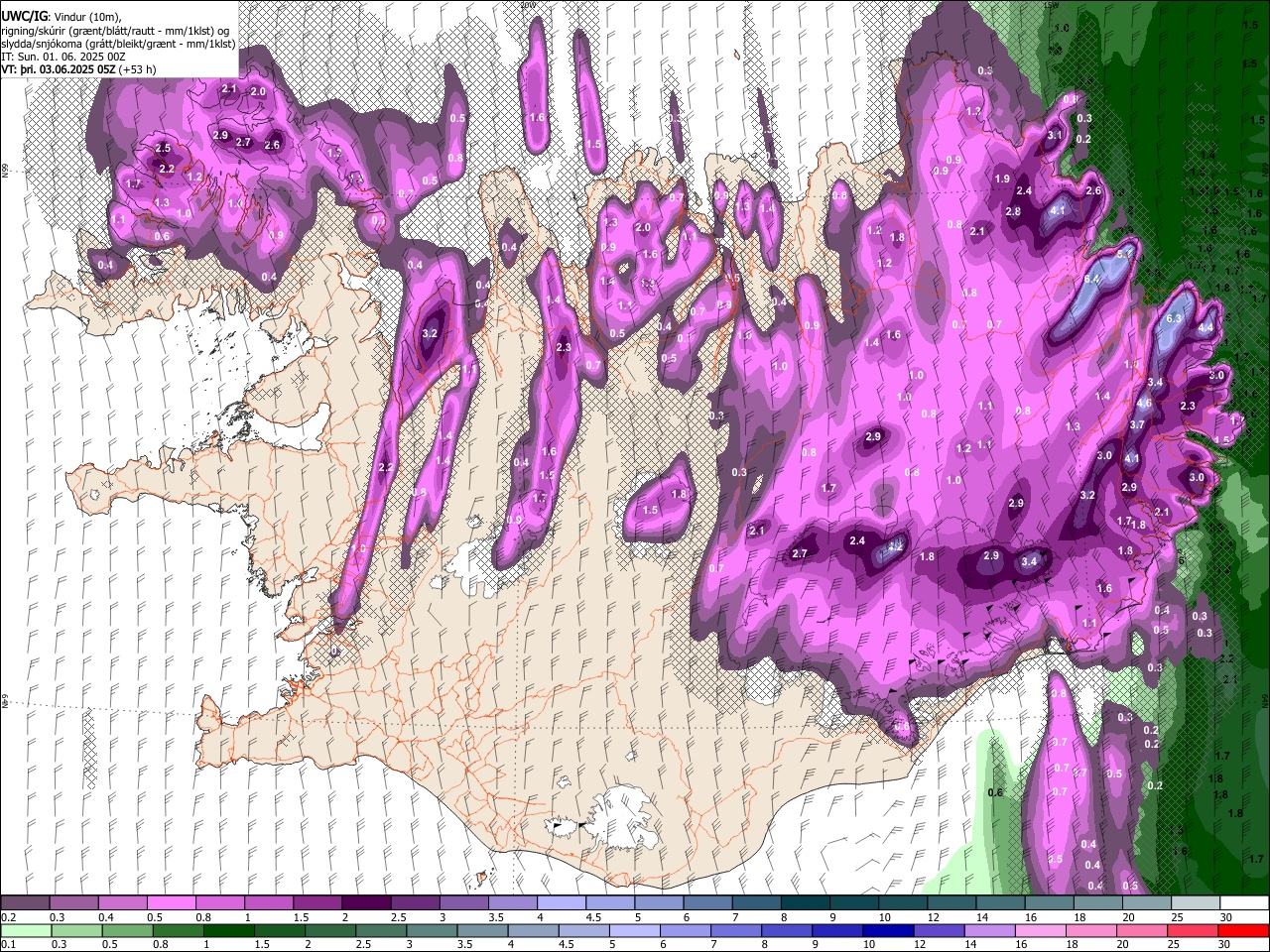Click the 4.6 precipitation value on the map
Viewport: 1270px width, 952px height.
(x=1144, y=404)
